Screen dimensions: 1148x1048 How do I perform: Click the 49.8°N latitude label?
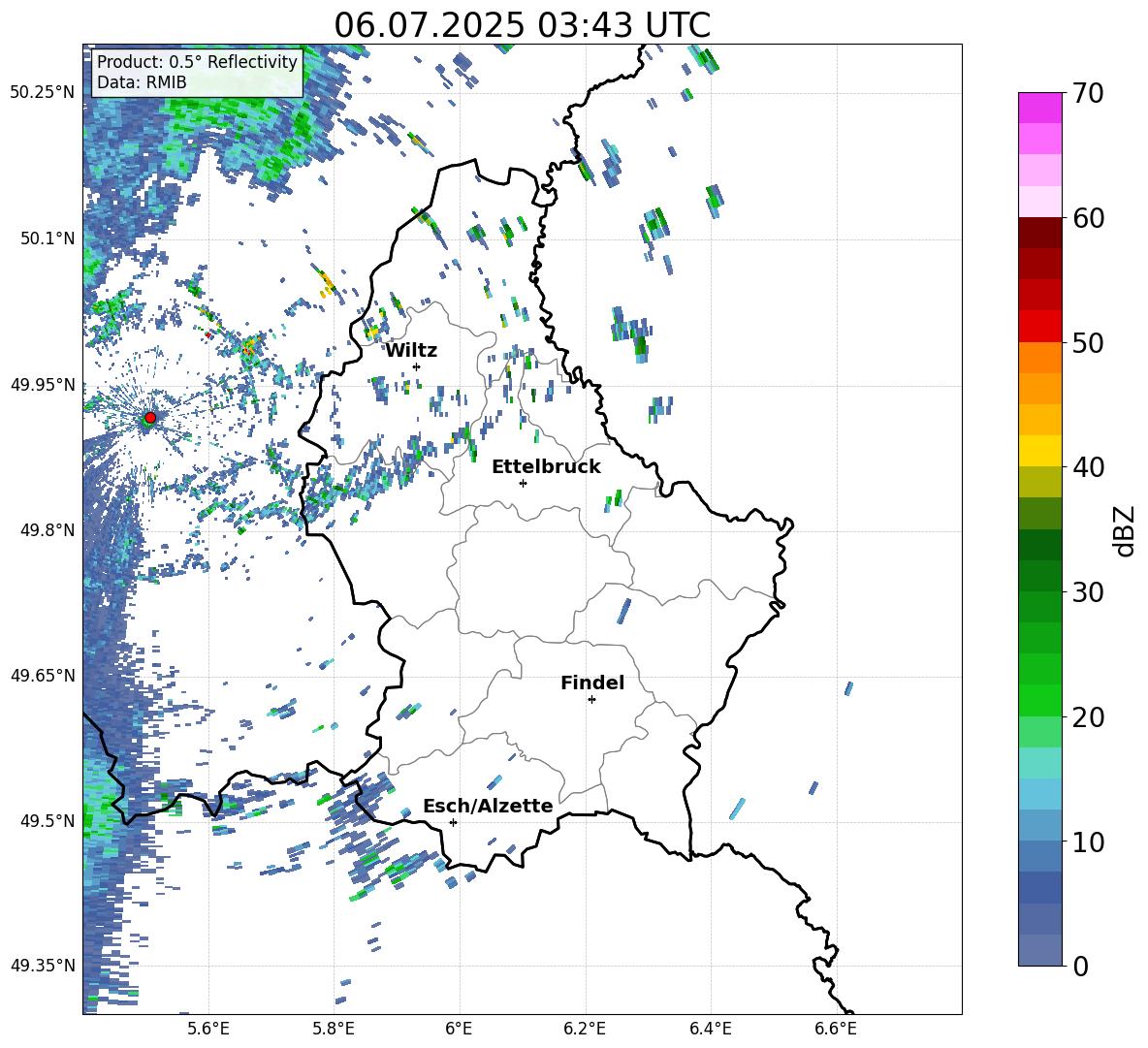coord(48,530)
